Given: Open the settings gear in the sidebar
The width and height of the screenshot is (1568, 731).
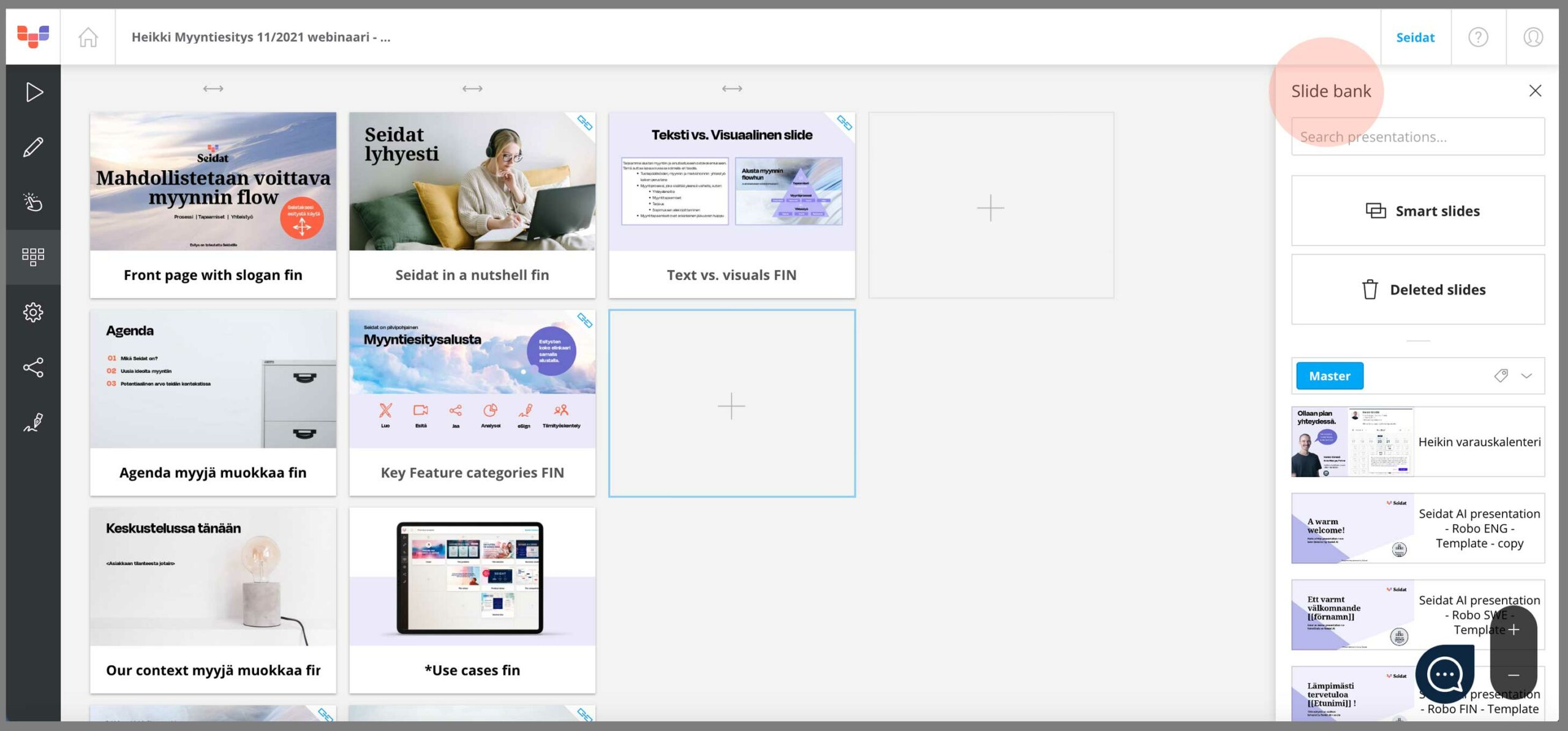Looking at the screenshot, I should 33,312.
